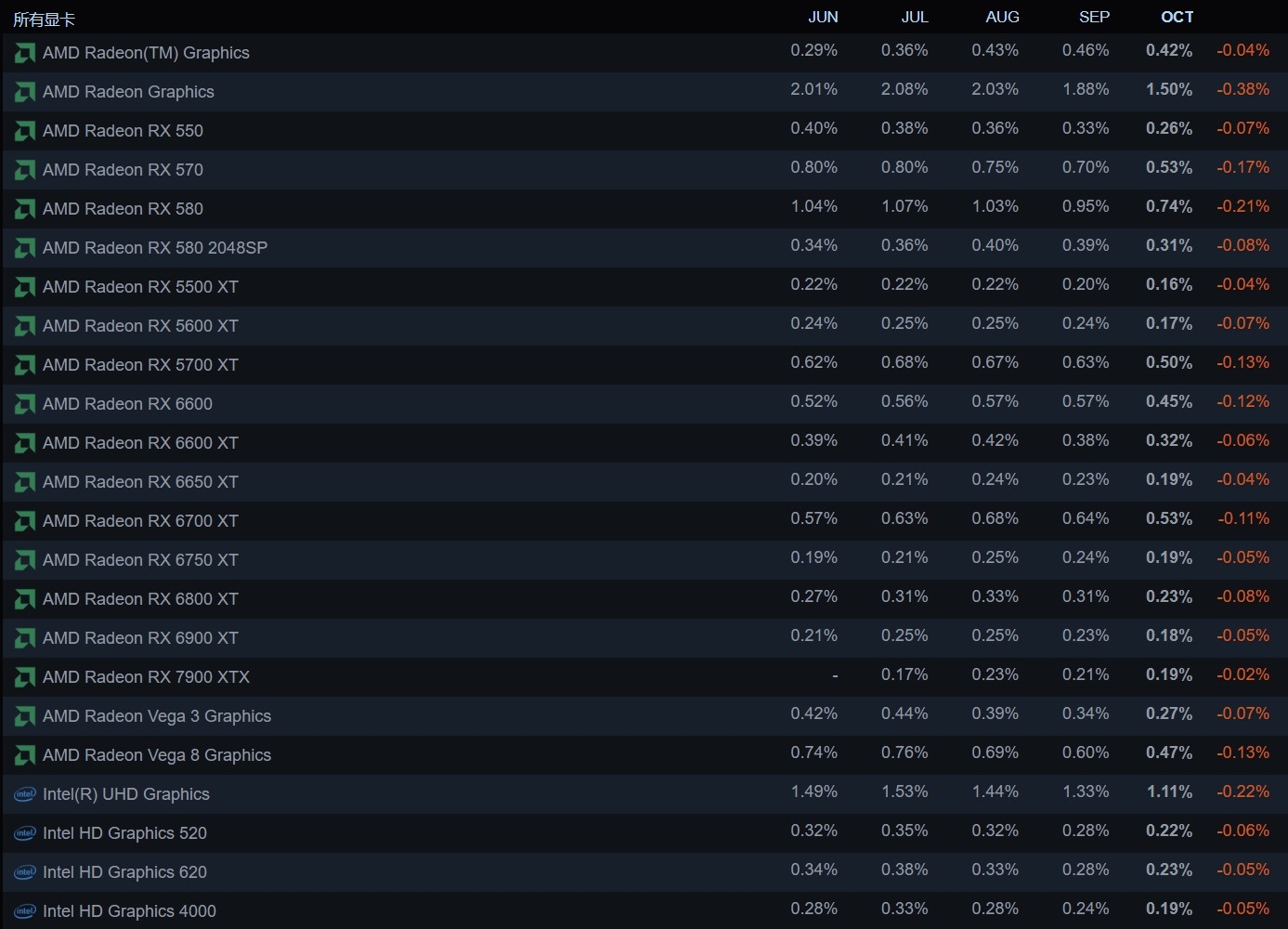Click the AMD logo beside Radeon(TM) Graphics
The width and height of the screenshot is (1288, 929).
coord(25,53)
